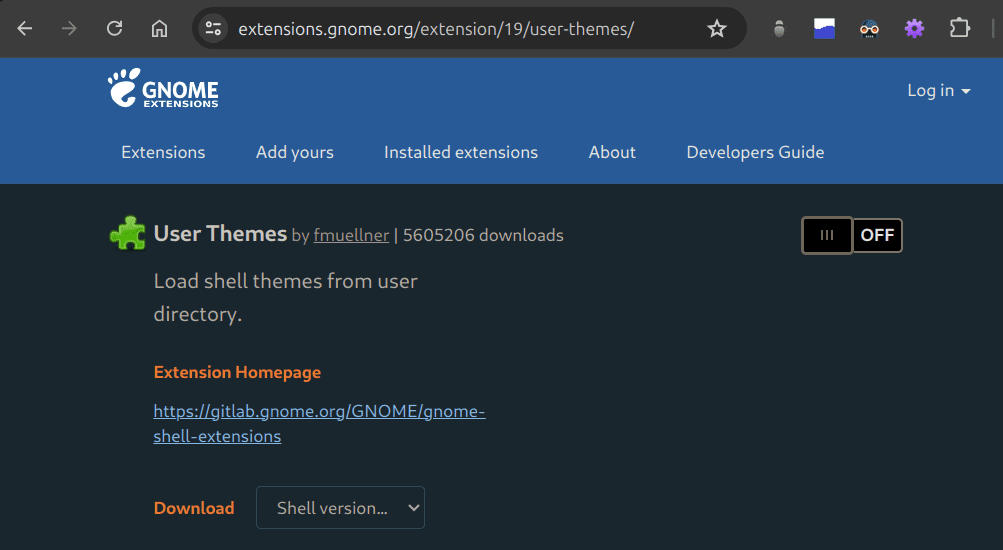Open the Developers Guide link

point(755,152)
